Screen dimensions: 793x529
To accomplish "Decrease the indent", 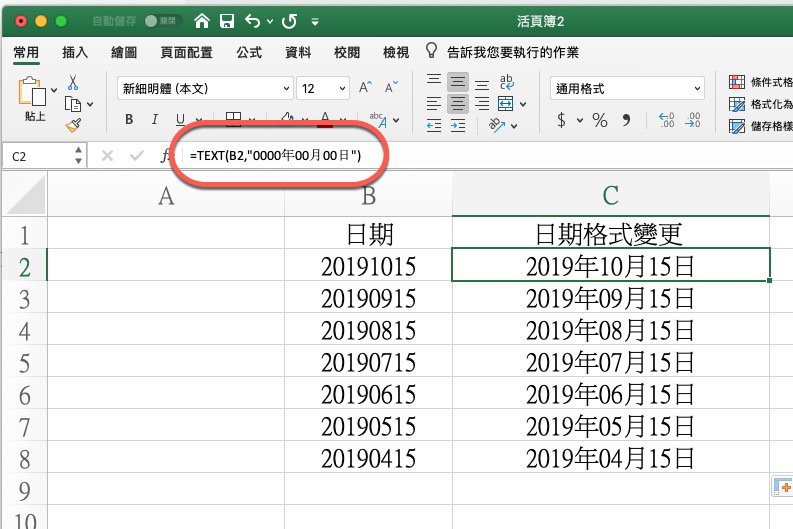I will click(433, 125).
